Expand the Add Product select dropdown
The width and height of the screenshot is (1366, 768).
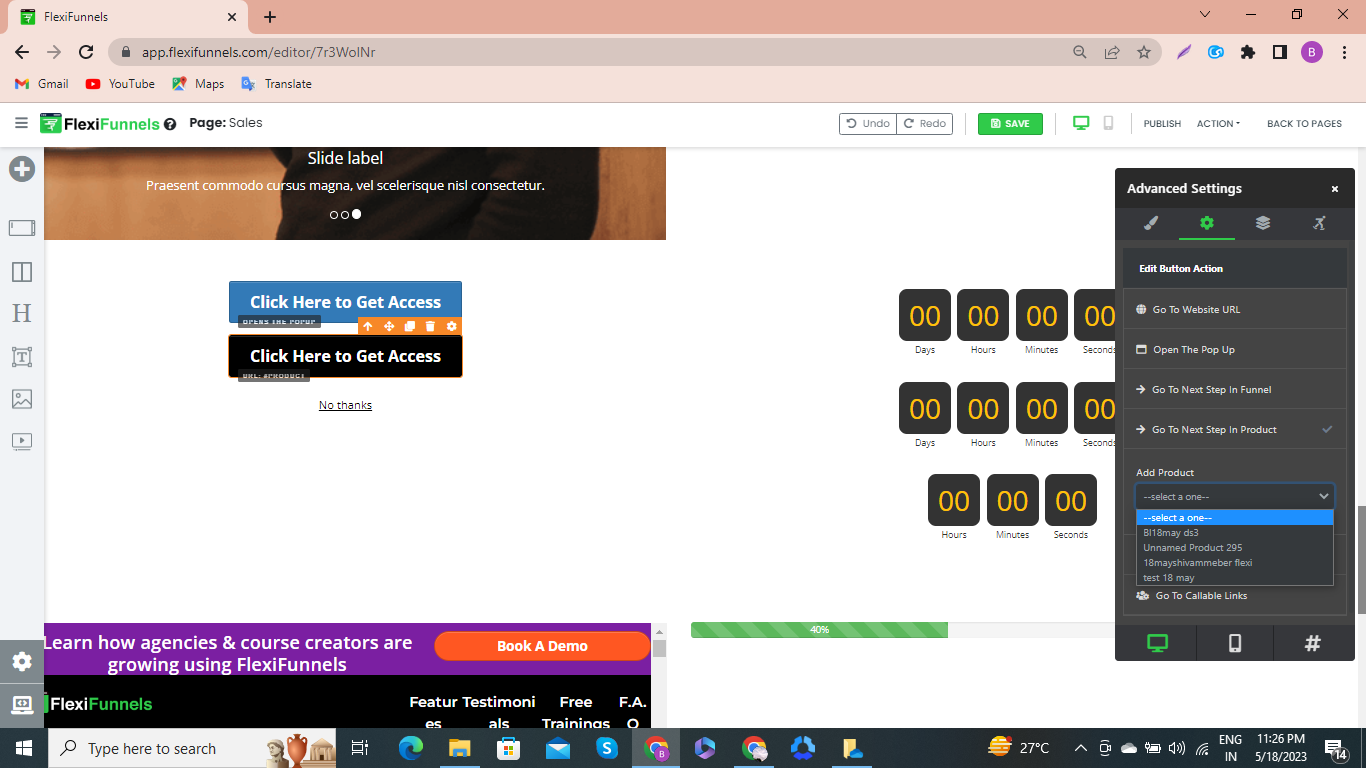click(x=1235, y=496)
